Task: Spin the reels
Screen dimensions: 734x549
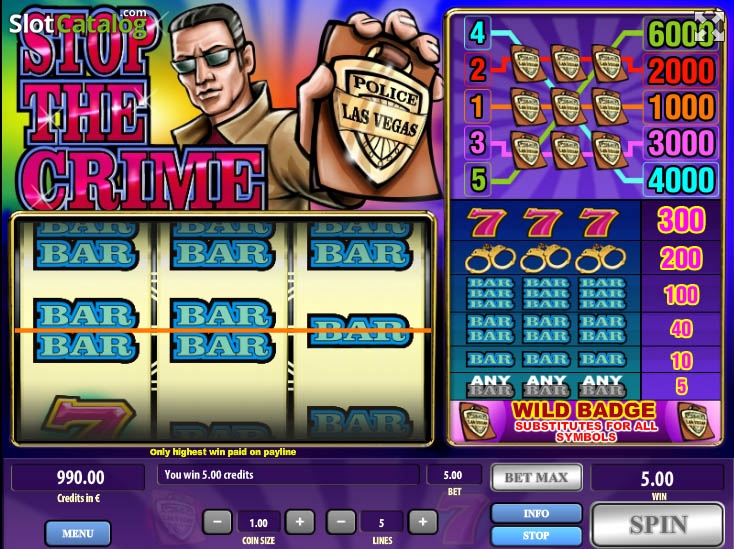Action: (x=658, y=524)
